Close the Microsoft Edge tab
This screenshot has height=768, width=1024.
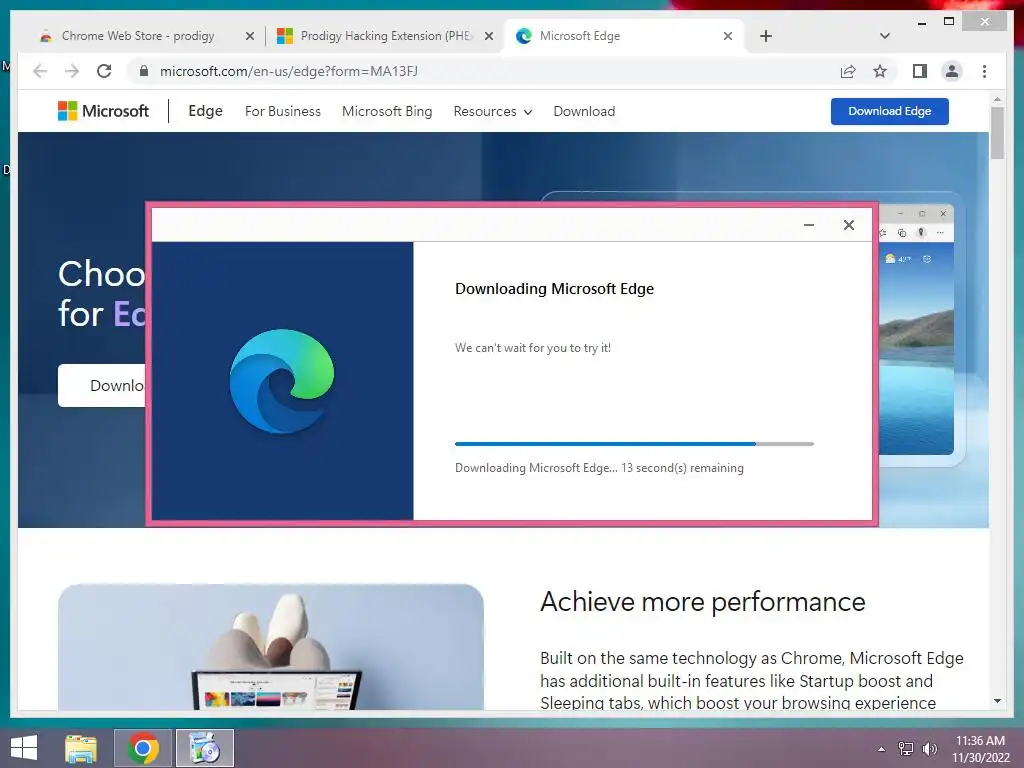[728, 36]
